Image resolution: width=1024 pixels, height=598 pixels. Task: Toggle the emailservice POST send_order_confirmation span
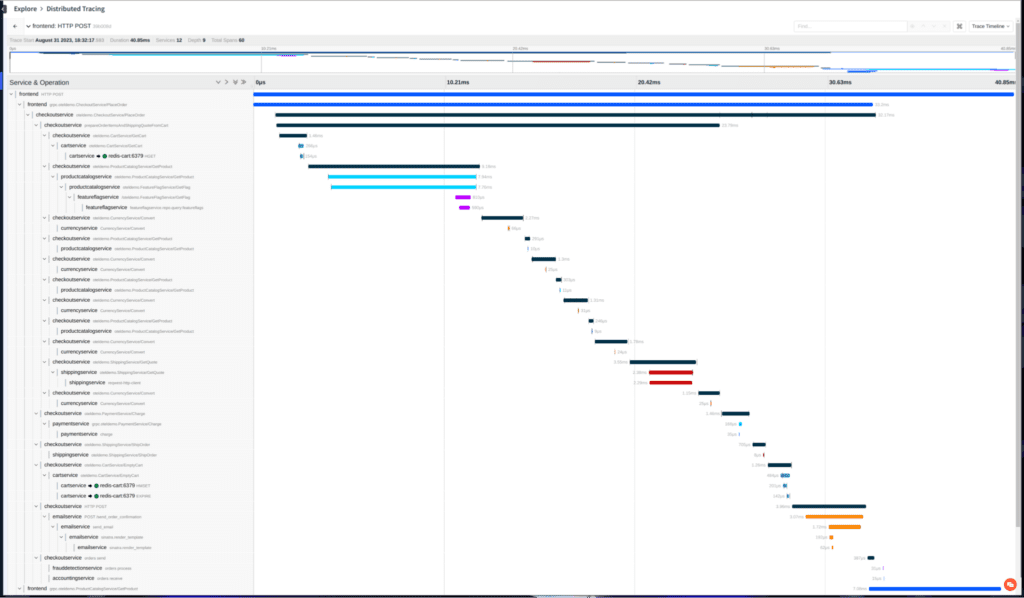click(x=45, y=517)
